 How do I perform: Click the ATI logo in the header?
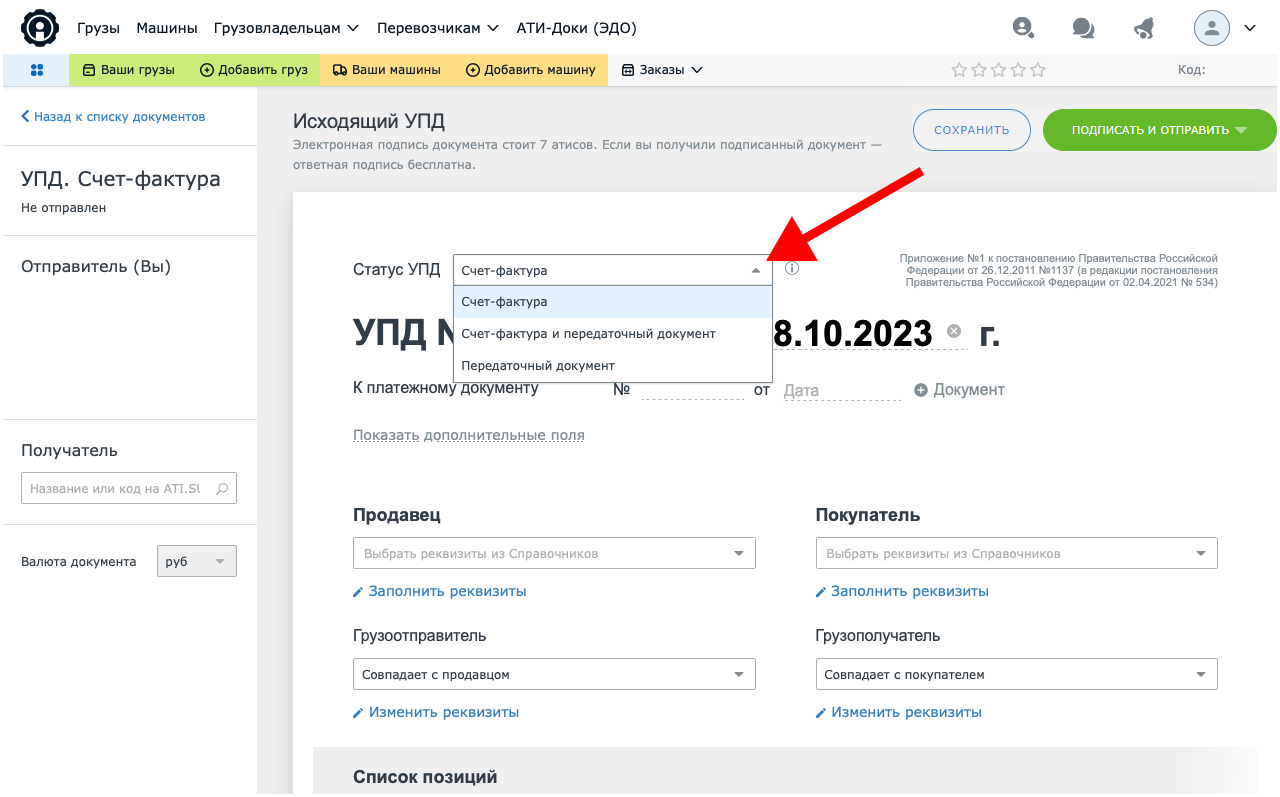[40, 27]
